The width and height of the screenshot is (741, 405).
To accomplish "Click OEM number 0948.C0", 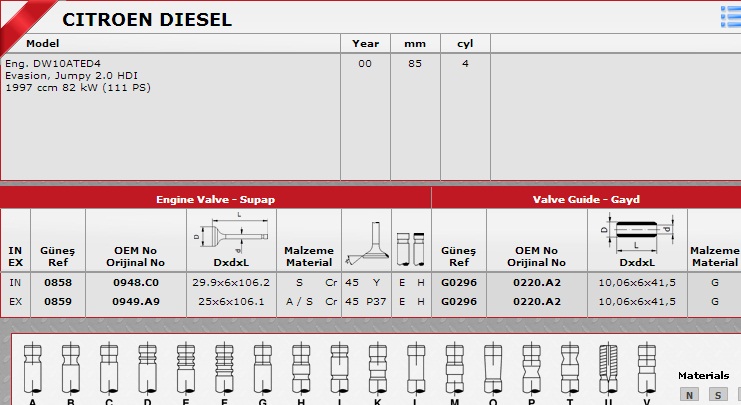I will (x=135, y=283).
